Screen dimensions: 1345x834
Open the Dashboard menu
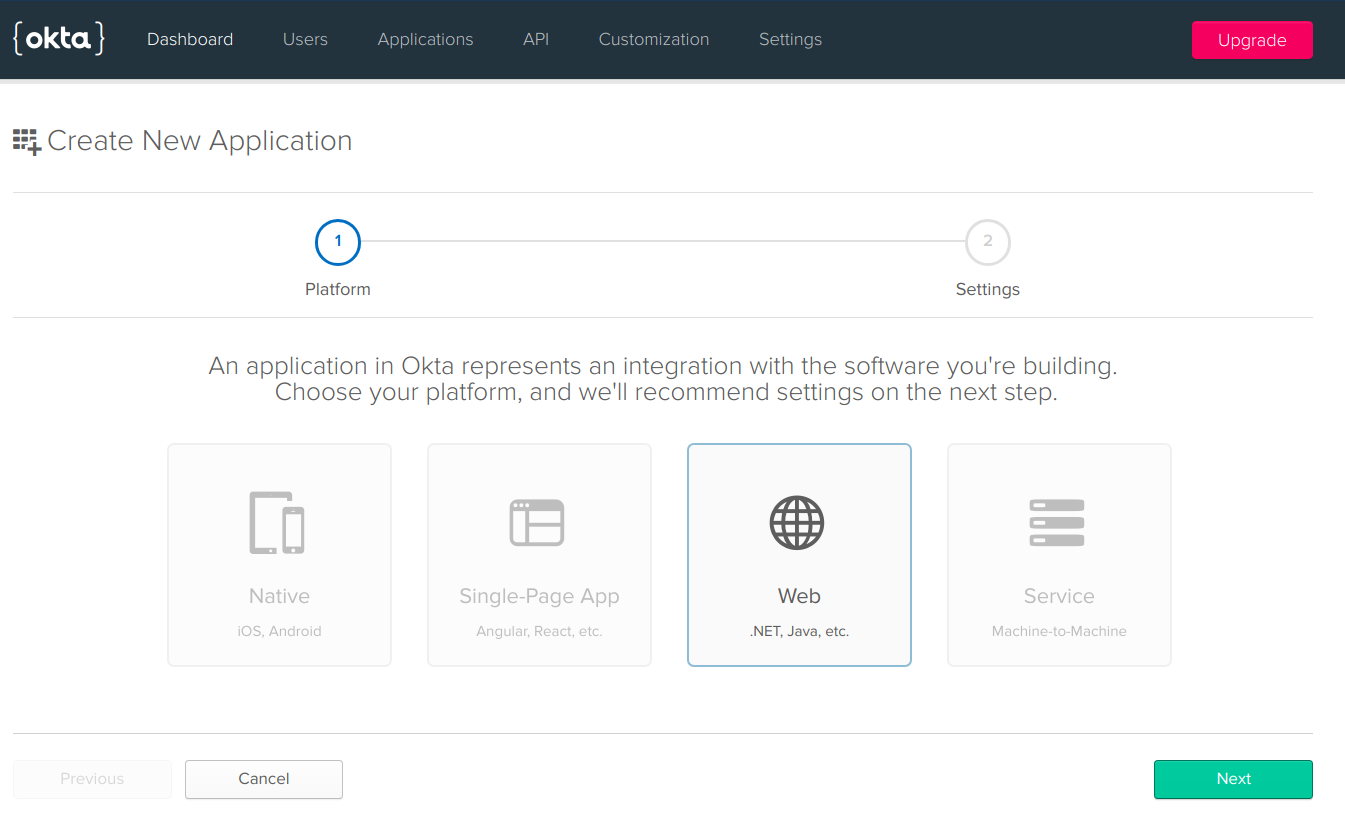190,39
